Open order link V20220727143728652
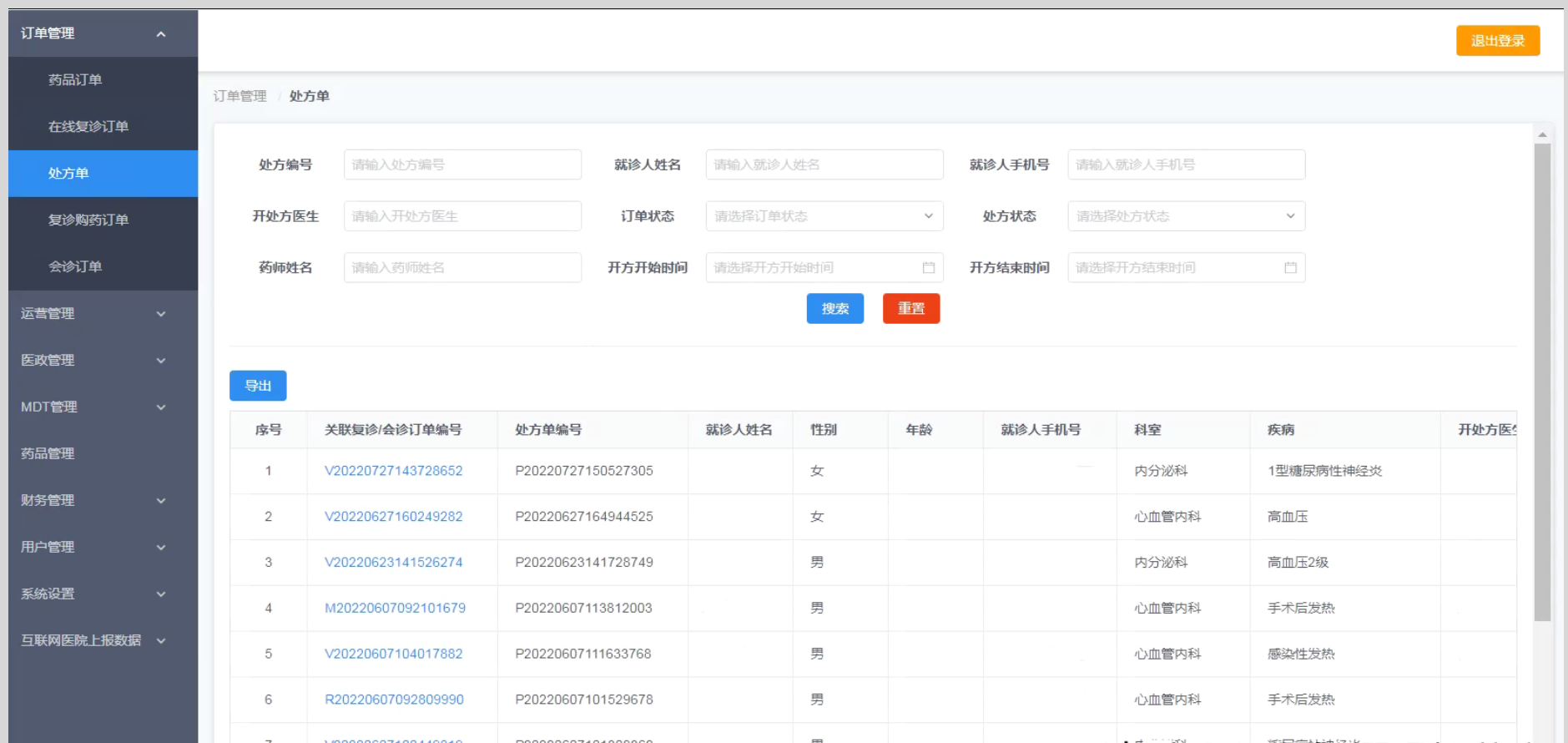1568x743 pixels. (393, 471)
